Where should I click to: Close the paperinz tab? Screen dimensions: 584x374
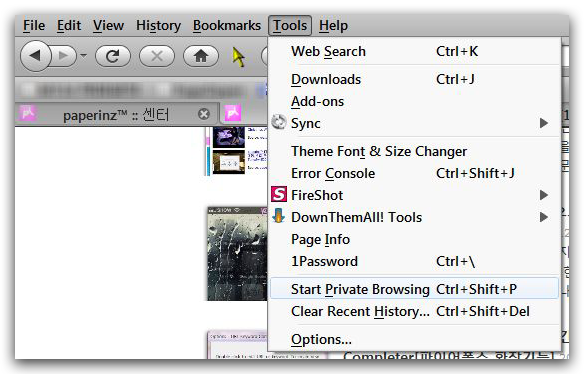[x=204, y=114]
